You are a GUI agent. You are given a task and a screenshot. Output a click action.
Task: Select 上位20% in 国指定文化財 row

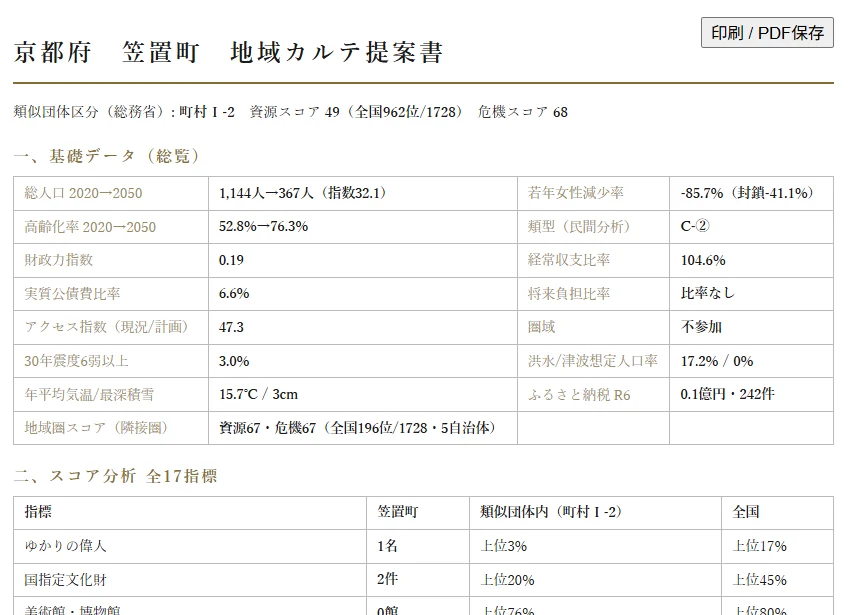(x=507, y=580)
